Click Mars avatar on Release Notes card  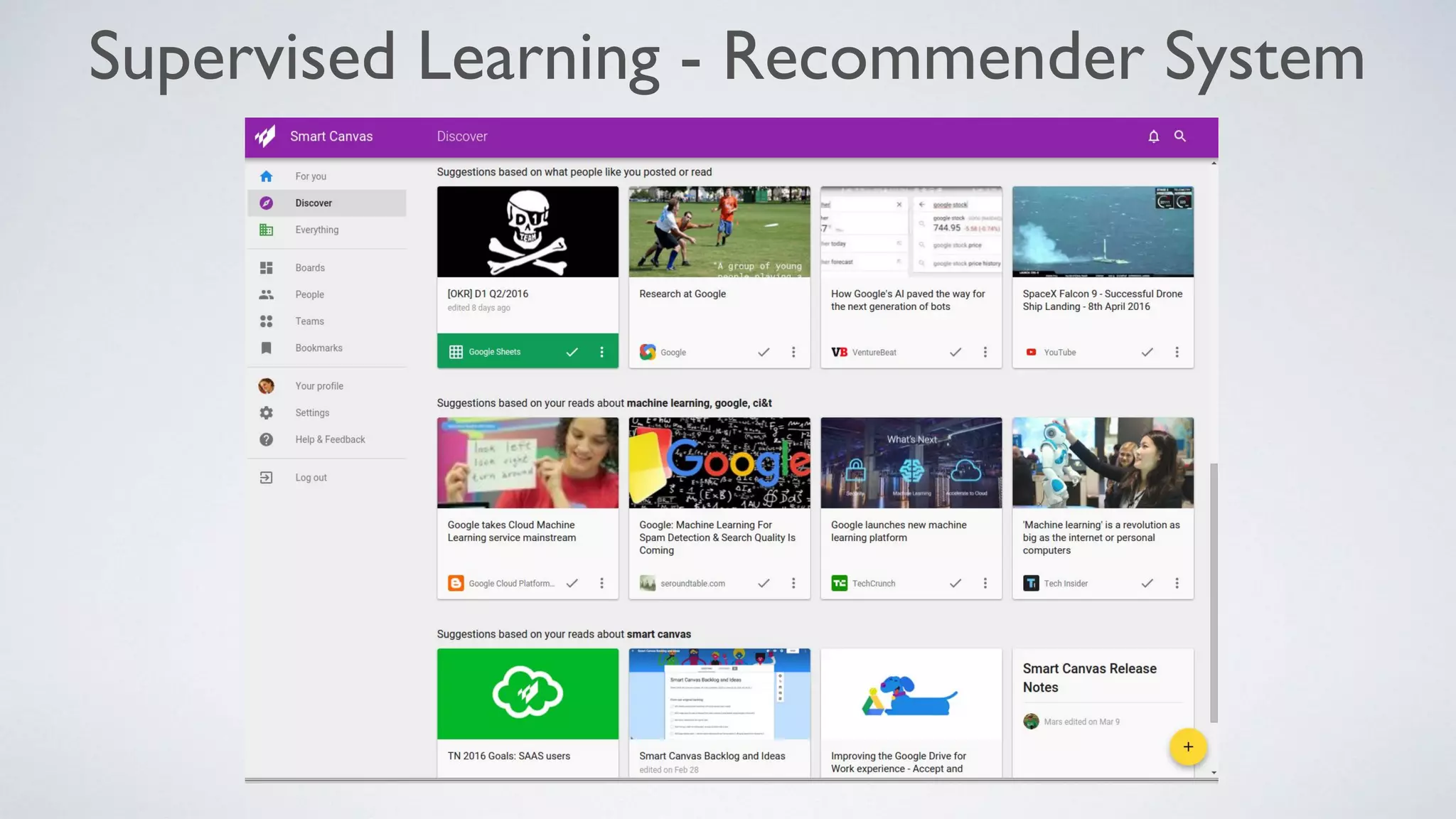(x=1031, y=722)
